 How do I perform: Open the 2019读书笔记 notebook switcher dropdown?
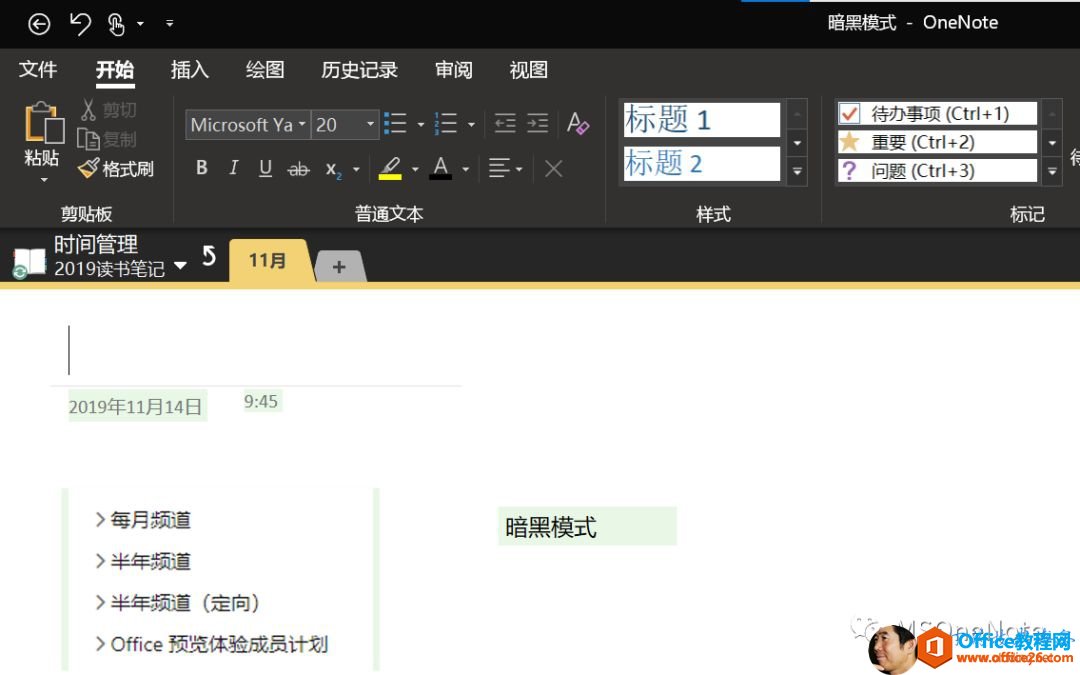(180, 267)
